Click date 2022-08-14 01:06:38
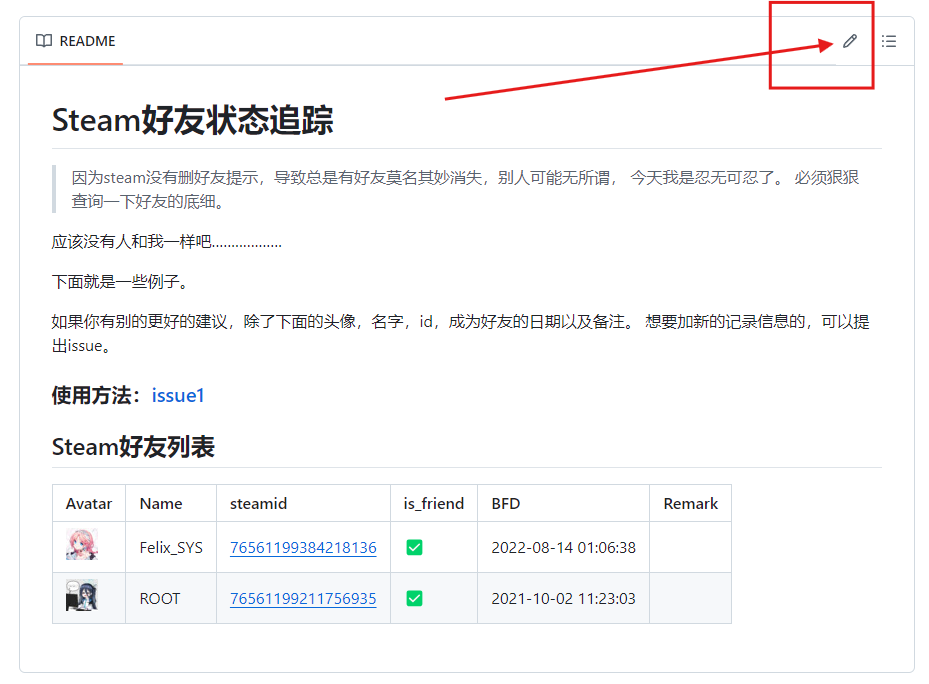This screenshot has height=684, width=929. 563,548
